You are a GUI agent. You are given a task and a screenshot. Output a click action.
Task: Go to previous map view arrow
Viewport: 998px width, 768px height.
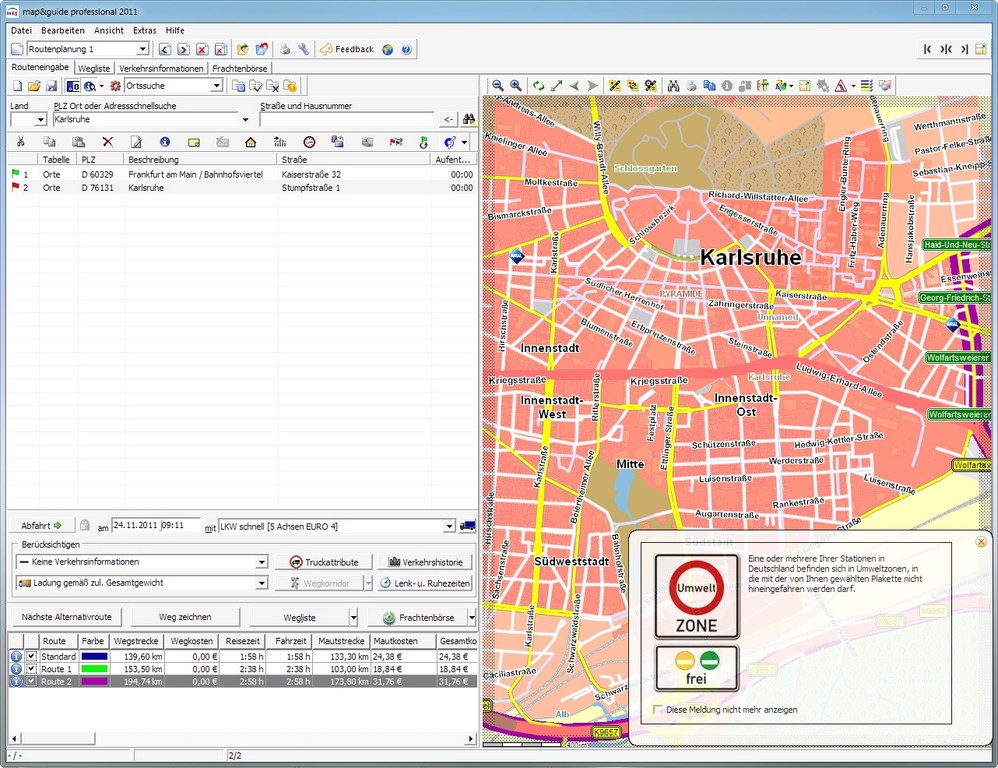point(575,85)
